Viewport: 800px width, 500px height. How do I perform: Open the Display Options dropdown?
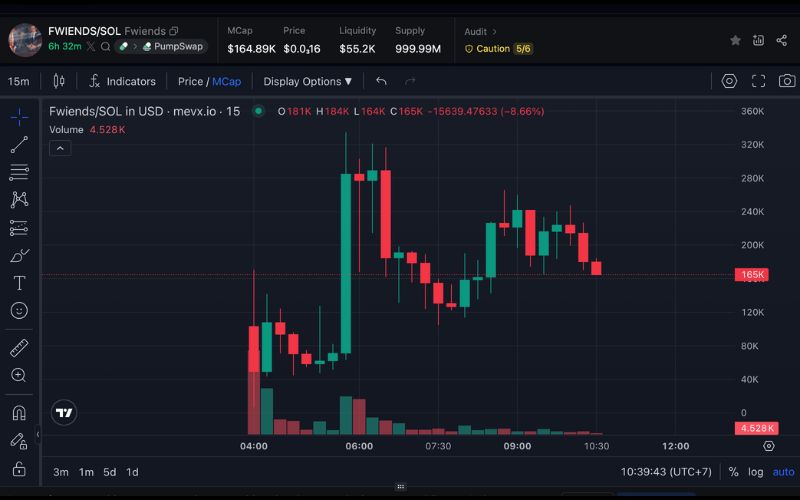pos(307,81)
